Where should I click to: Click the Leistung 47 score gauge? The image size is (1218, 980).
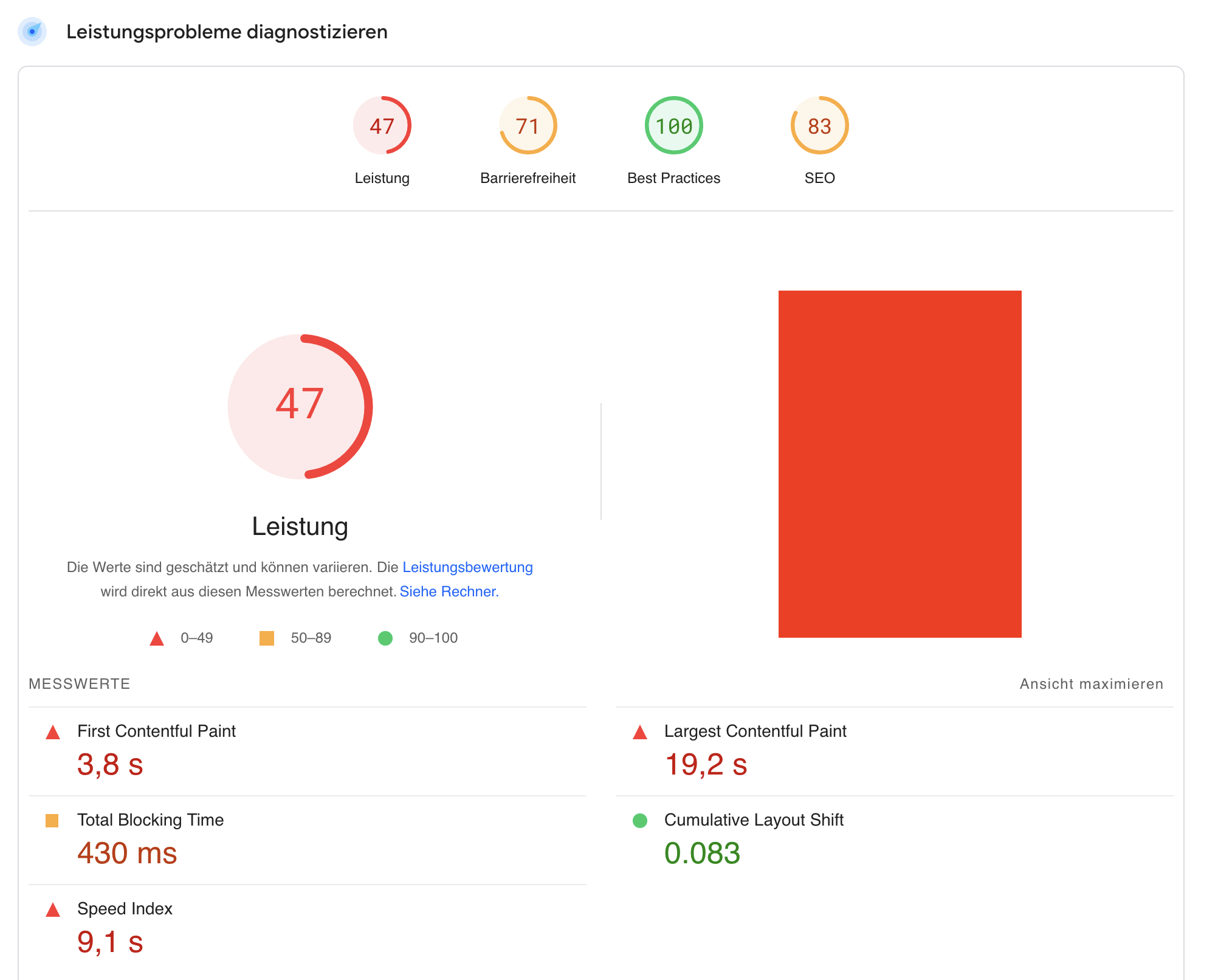[x=382, y=126]
